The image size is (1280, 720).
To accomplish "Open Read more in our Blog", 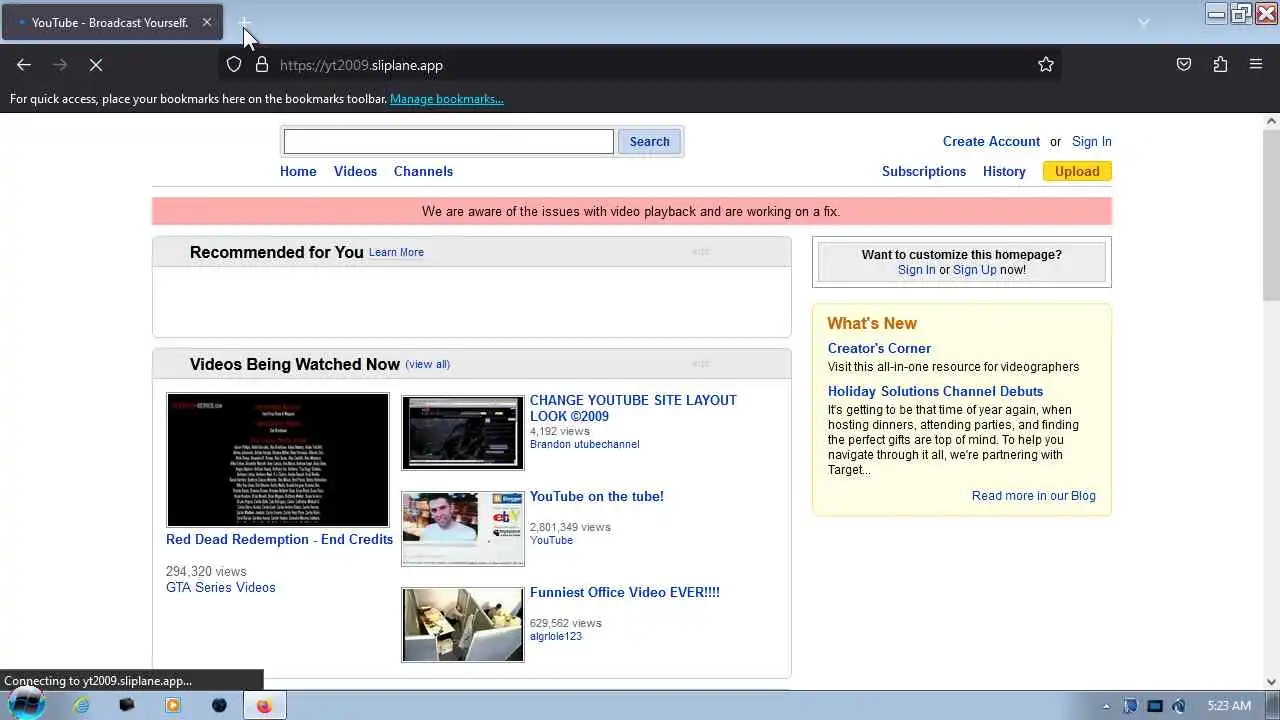I will click(1034, 496).
